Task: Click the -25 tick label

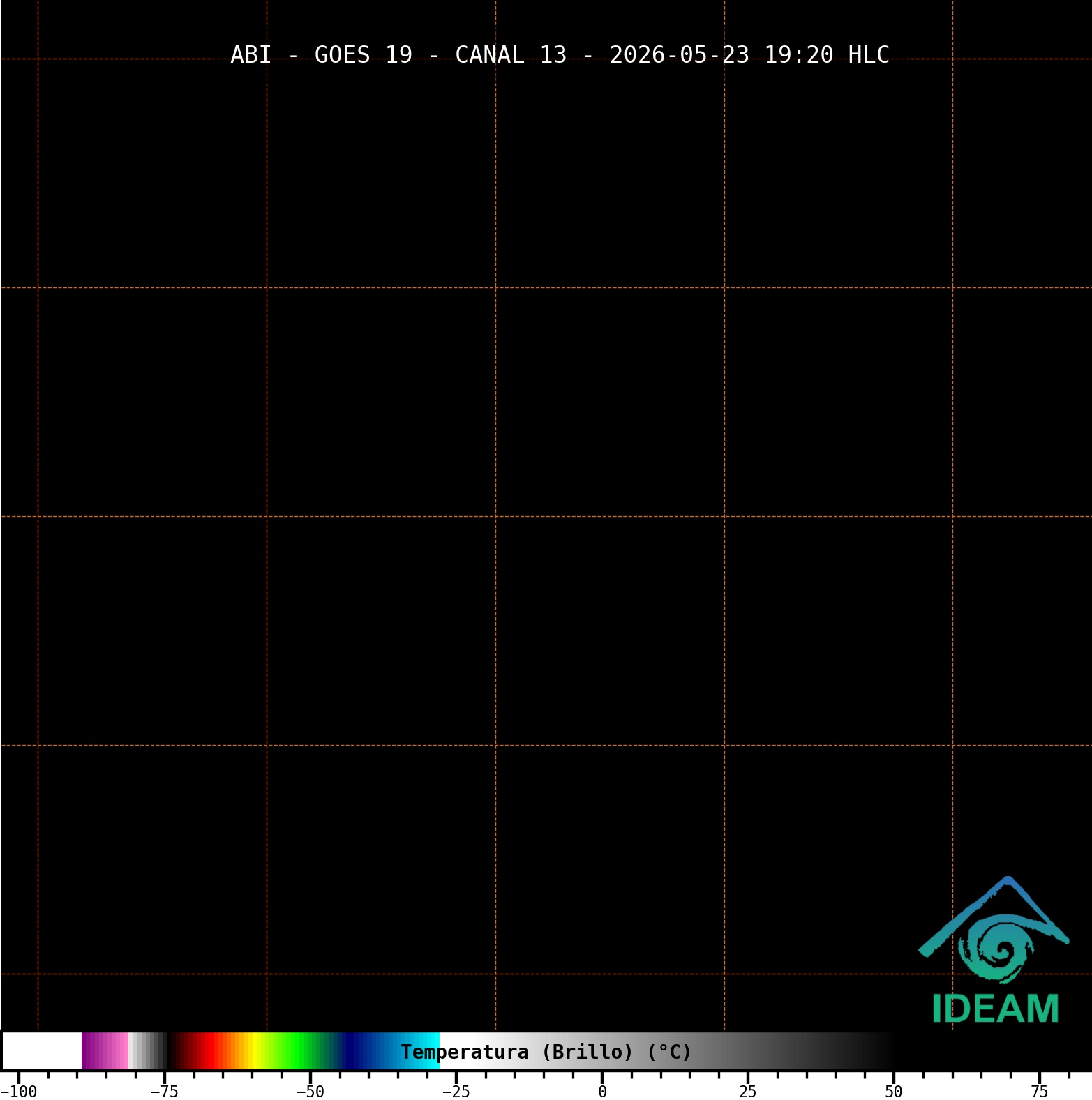Action: tap(456, 1092)
